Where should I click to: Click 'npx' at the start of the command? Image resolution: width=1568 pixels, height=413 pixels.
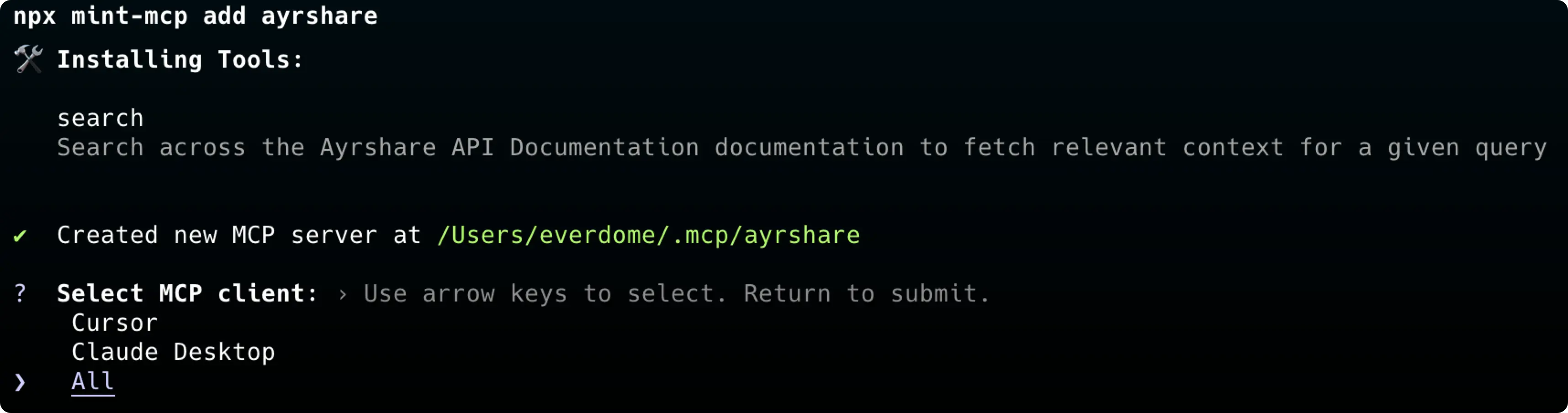click(35, 16)
